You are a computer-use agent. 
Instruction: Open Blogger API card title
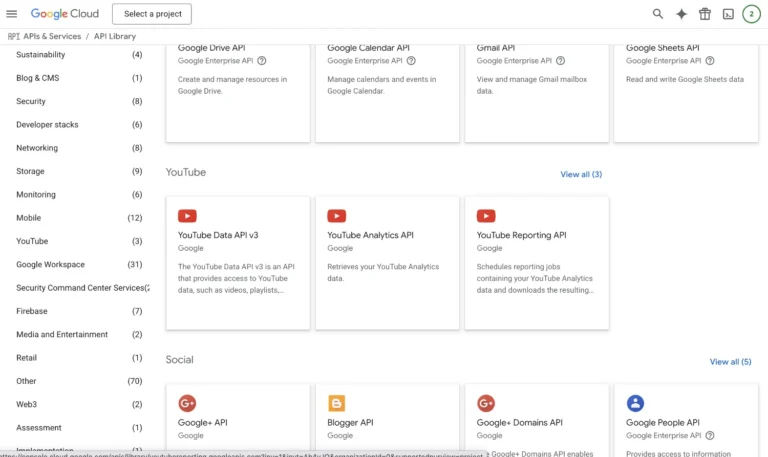pyautogui.click(x=350, y=423)
